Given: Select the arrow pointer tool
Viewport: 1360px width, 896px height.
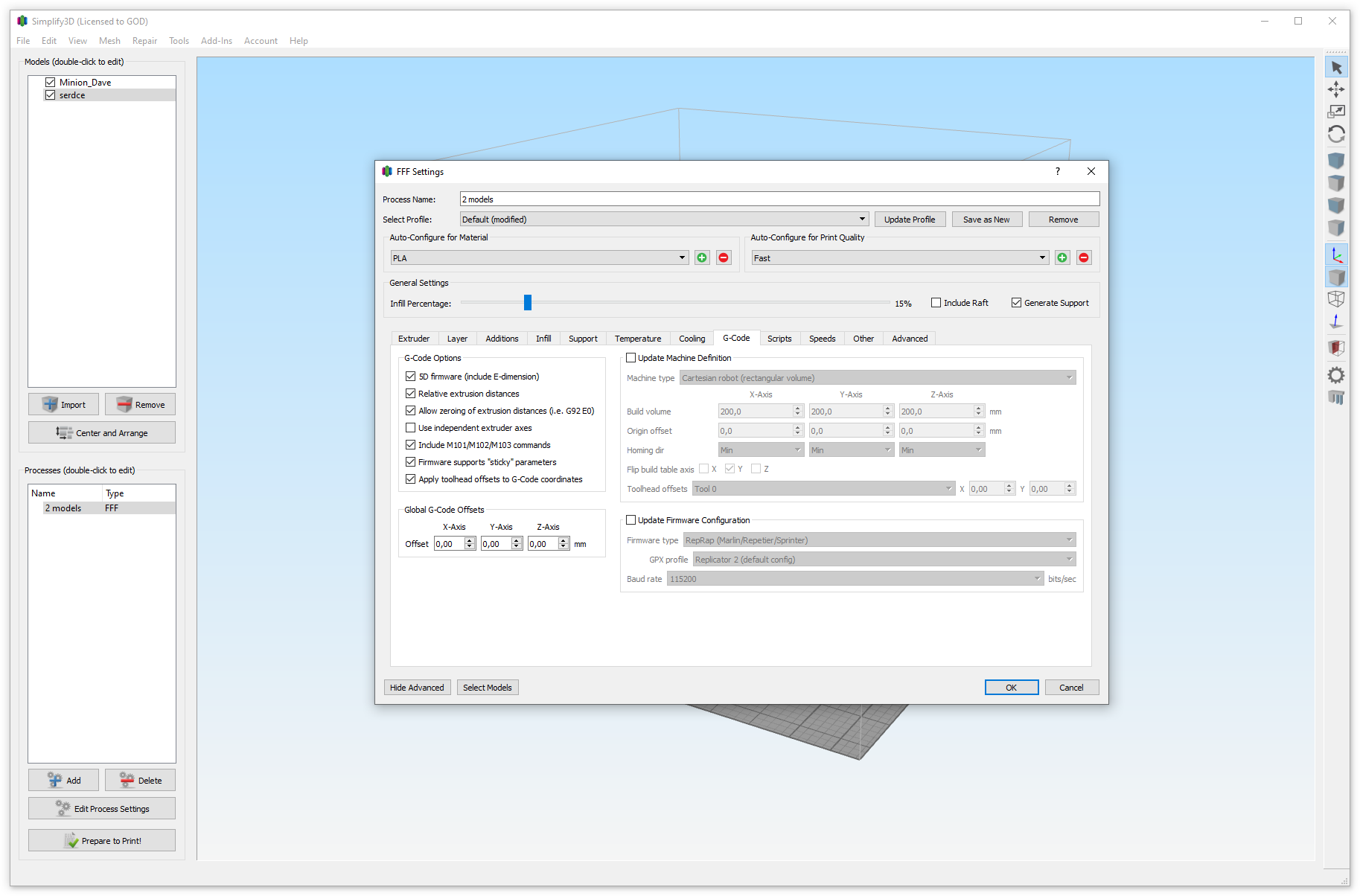Looking at the screenshot, I should tap(1336, 67).
